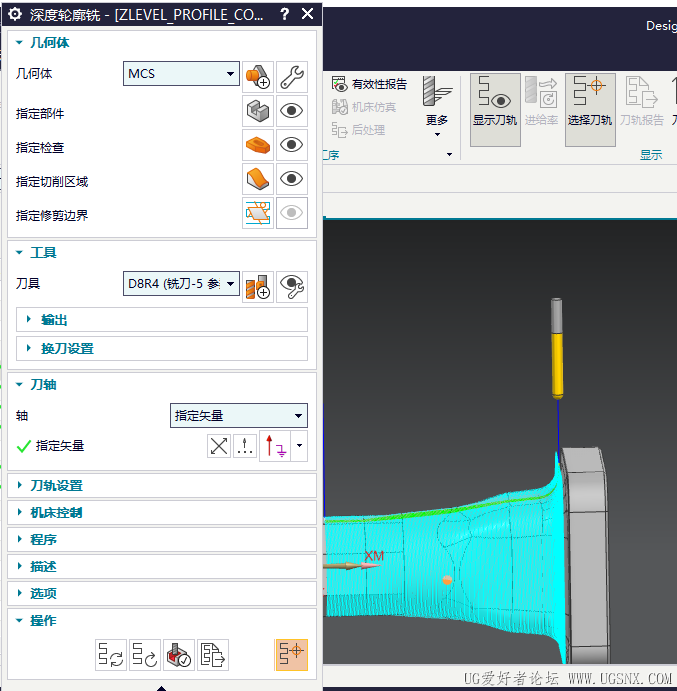The image size is (677, 691).
Task: Click the new tool icon beside D8R4
Action: (x=258, y=287)
